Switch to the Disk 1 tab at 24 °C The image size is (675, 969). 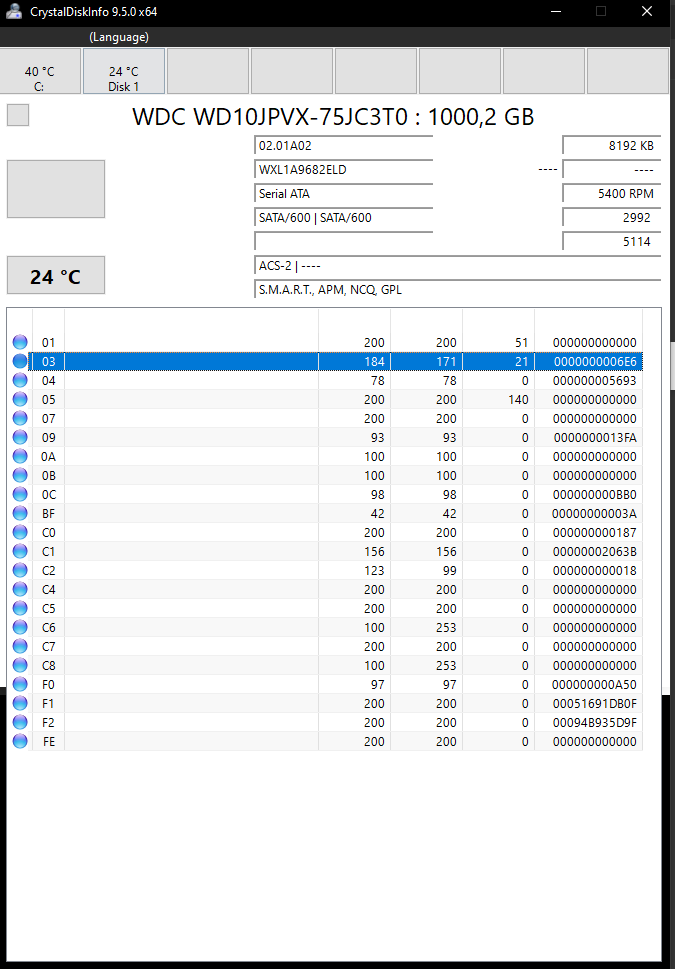tap(124, 71)
